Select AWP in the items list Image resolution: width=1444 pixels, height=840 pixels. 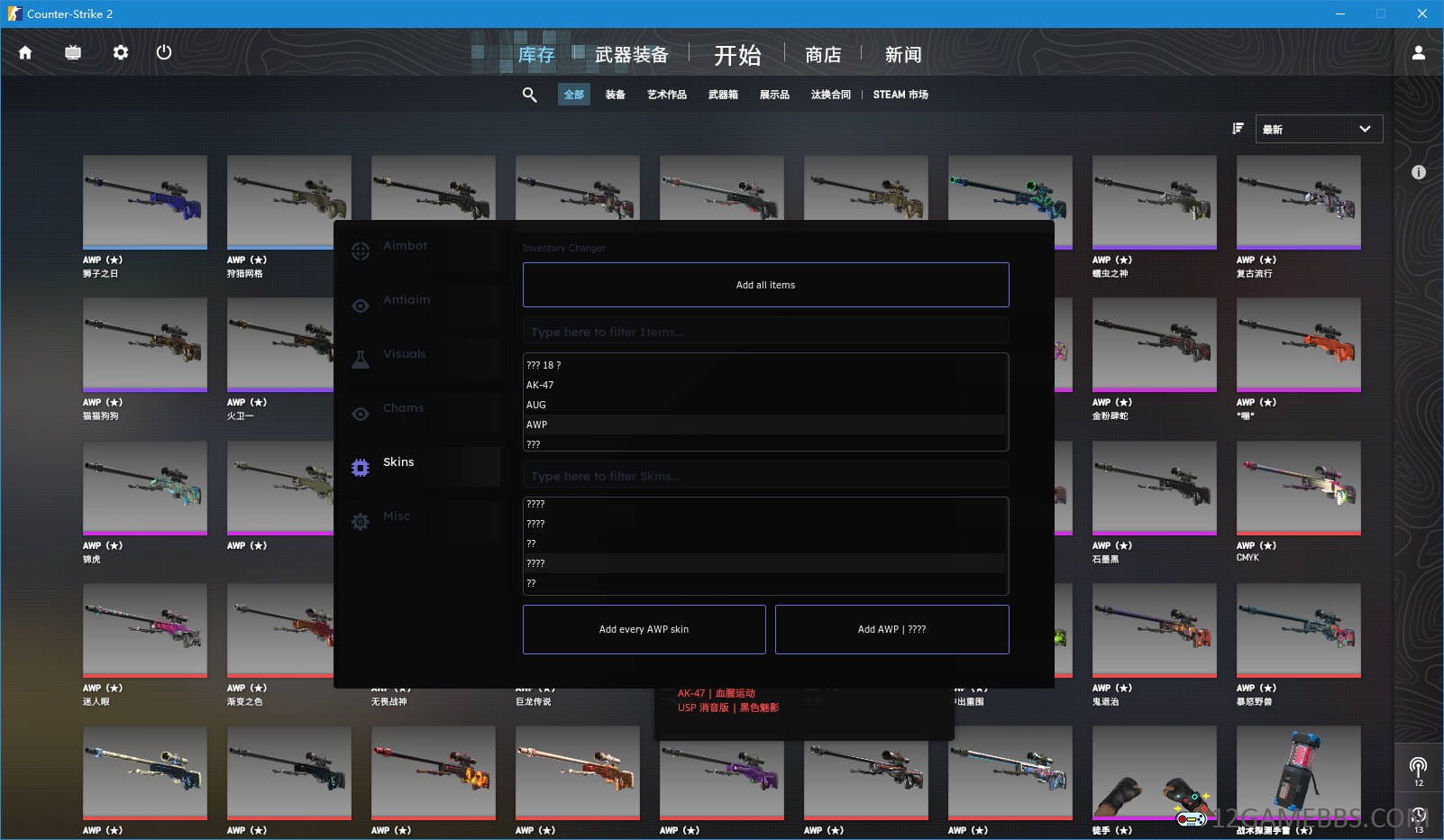click(764, 425)
